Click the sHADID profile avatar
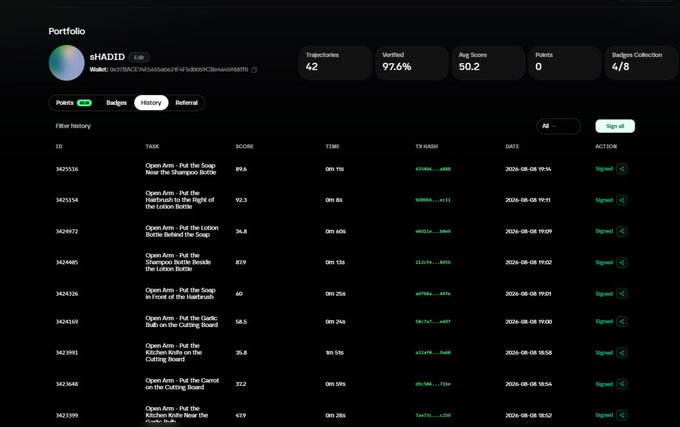This screenshot has width=680, height=427. [66, 63]
